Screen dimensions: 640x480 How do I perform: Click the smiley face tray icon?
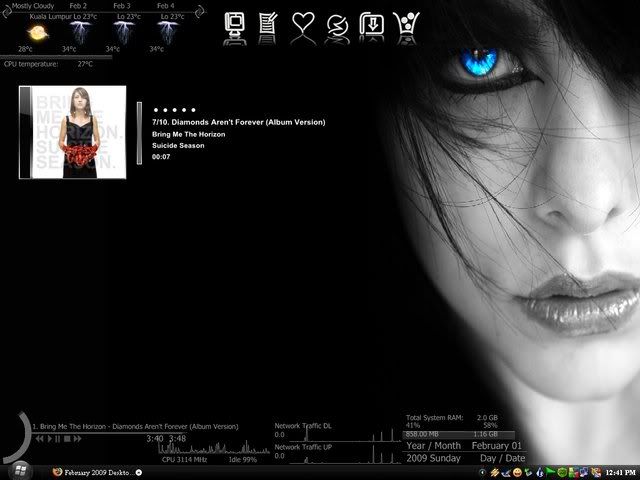(x=517, y=473)
